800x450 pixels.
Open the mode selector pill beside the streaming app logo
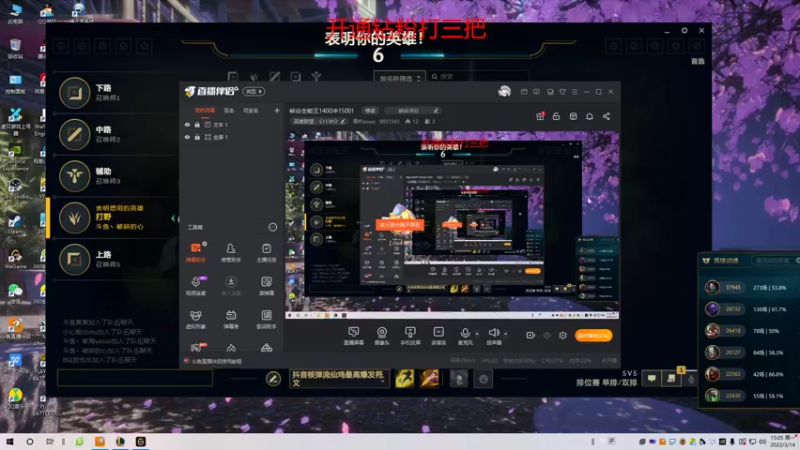coord(254,91)
